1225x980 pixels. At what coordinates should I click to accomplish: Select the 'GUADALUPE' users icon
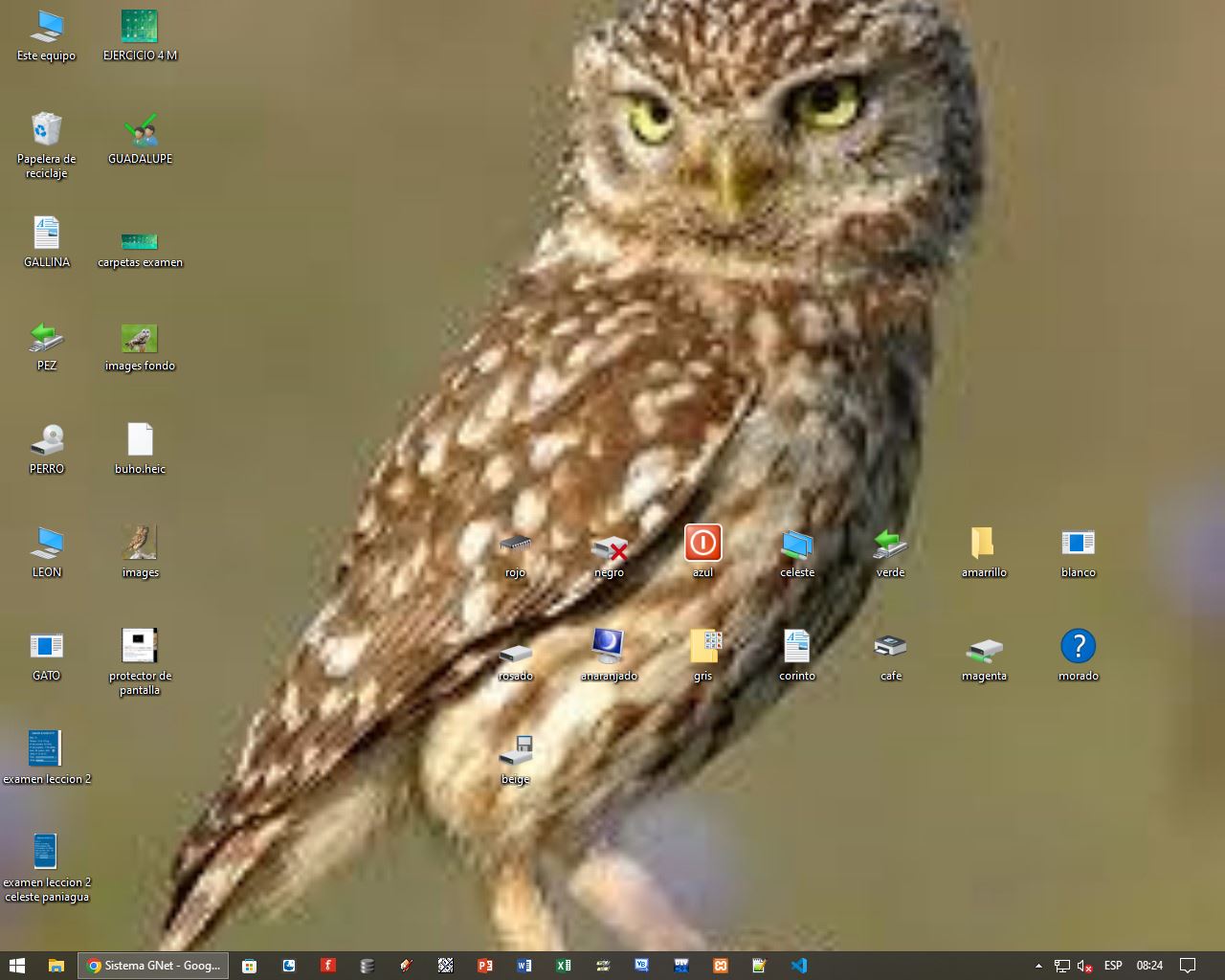[x=140, y=130]
